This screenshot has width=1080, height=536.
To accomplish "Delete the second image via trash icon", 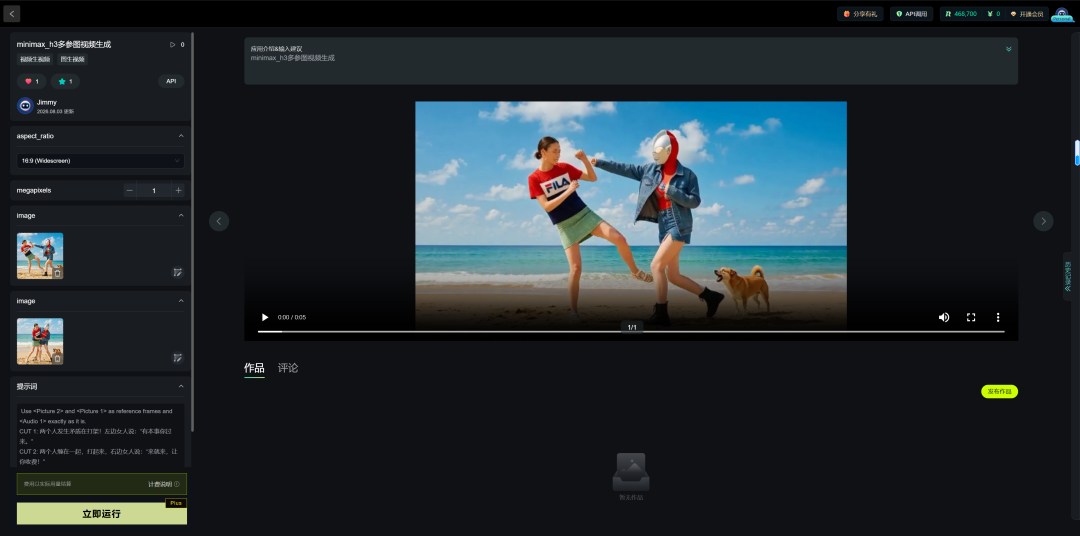I will click(x=57, y=359).
